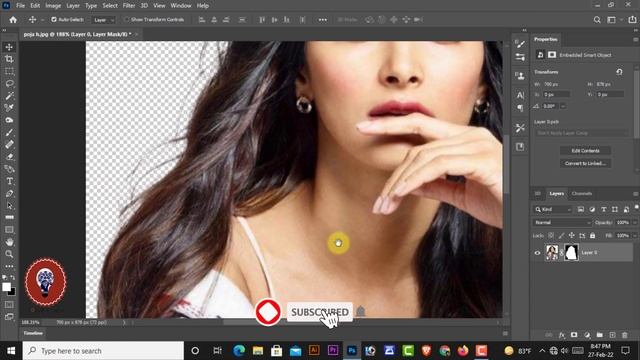
Task: Select the Move tool in the toolbar
Action: click(9, 47)
